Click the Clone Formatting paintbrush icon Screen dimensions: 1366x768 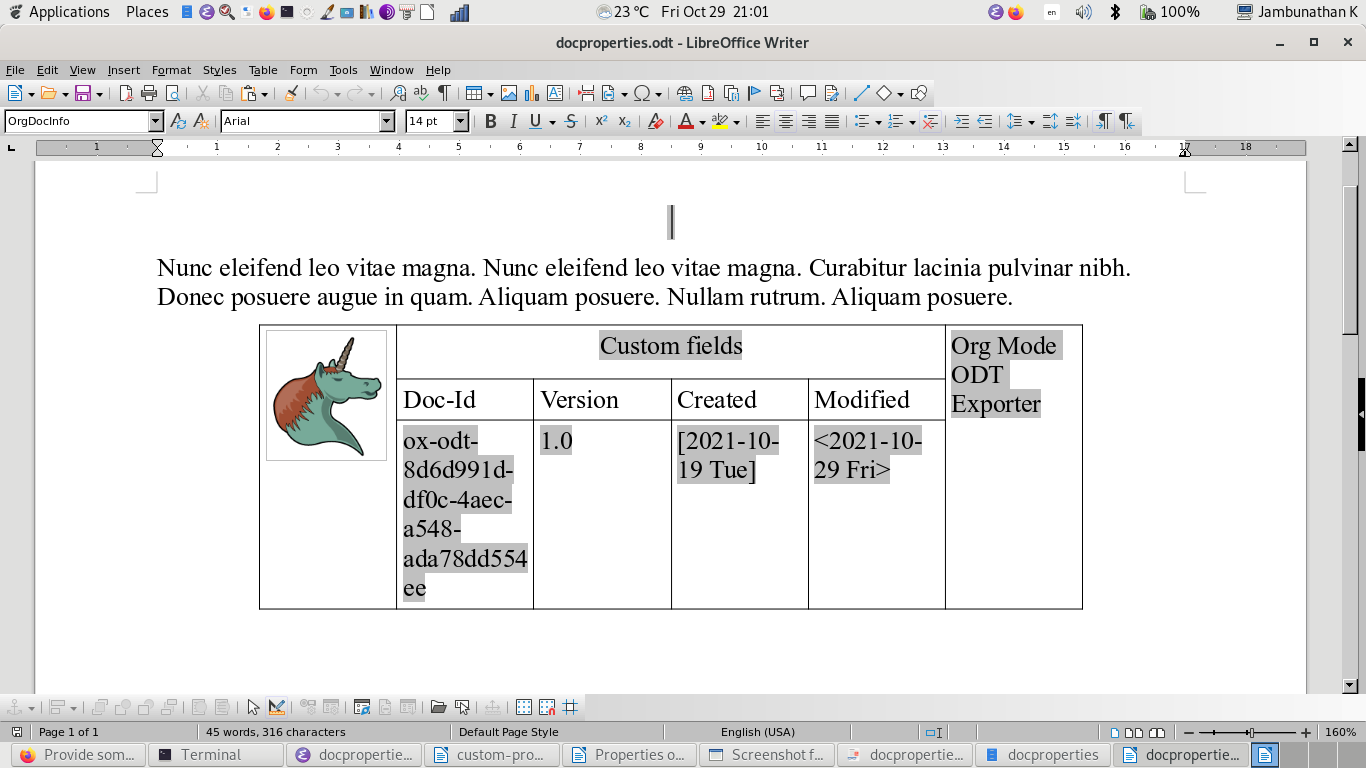tap(291, 93)
